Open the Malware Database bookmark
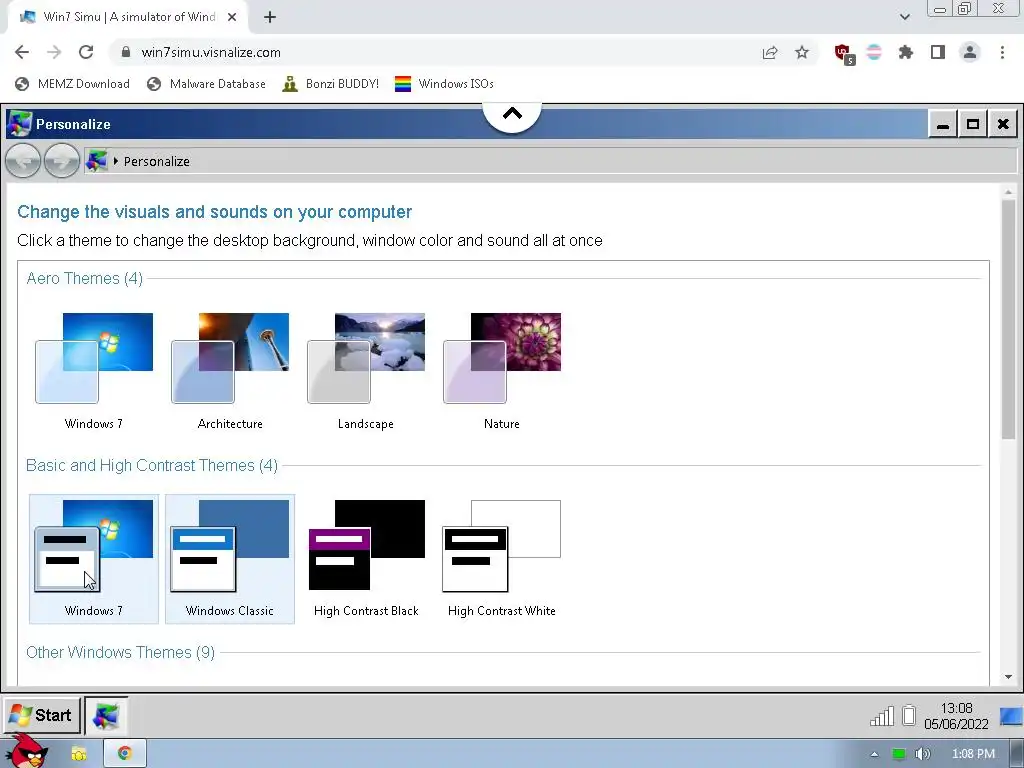The height and width of the screenshot is (768, 1024). click(x=207, y=84)
